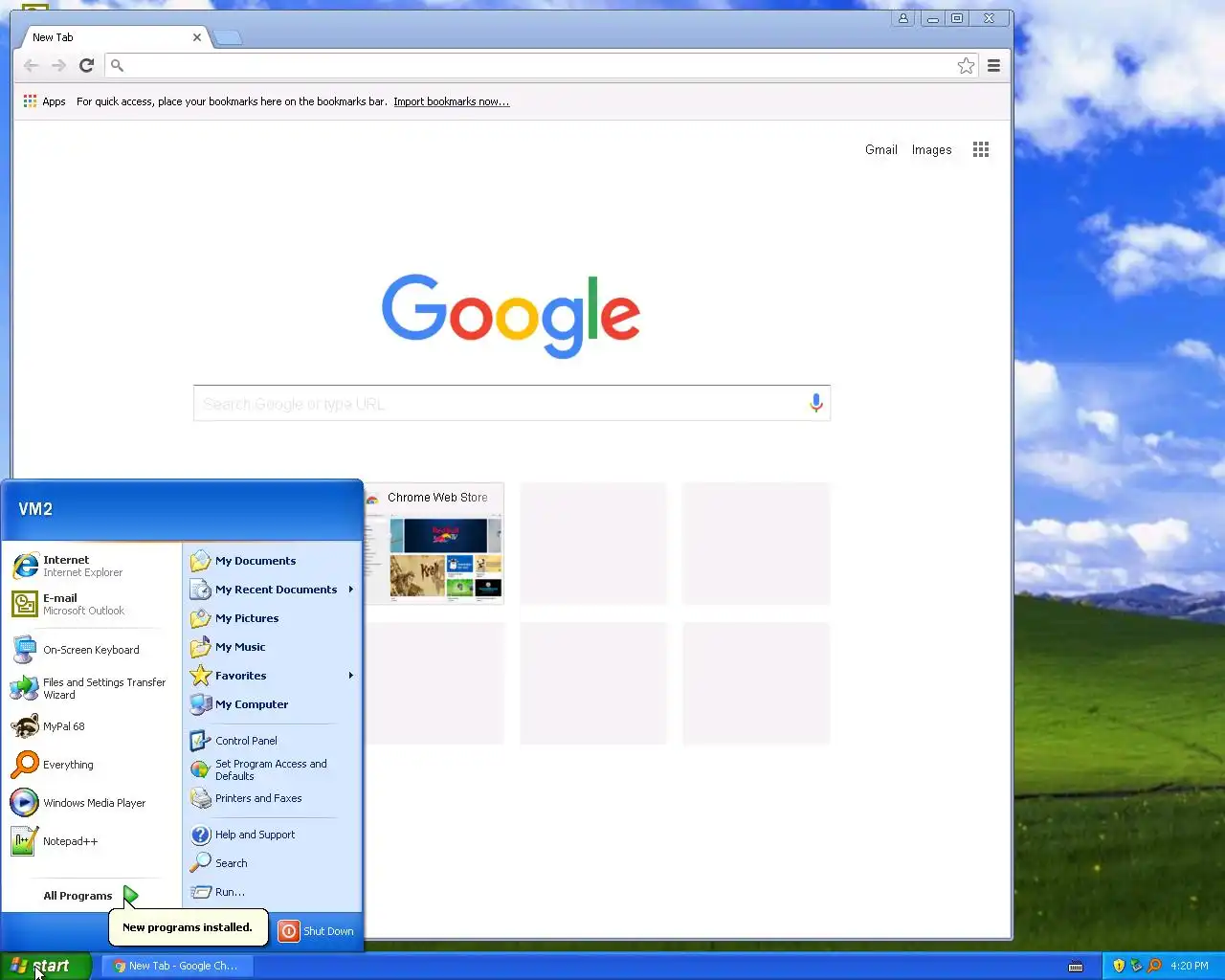This screenshot has height=980, width=1225.
Task: Open Notepad++ from Start menu
Action: (91, 841)
